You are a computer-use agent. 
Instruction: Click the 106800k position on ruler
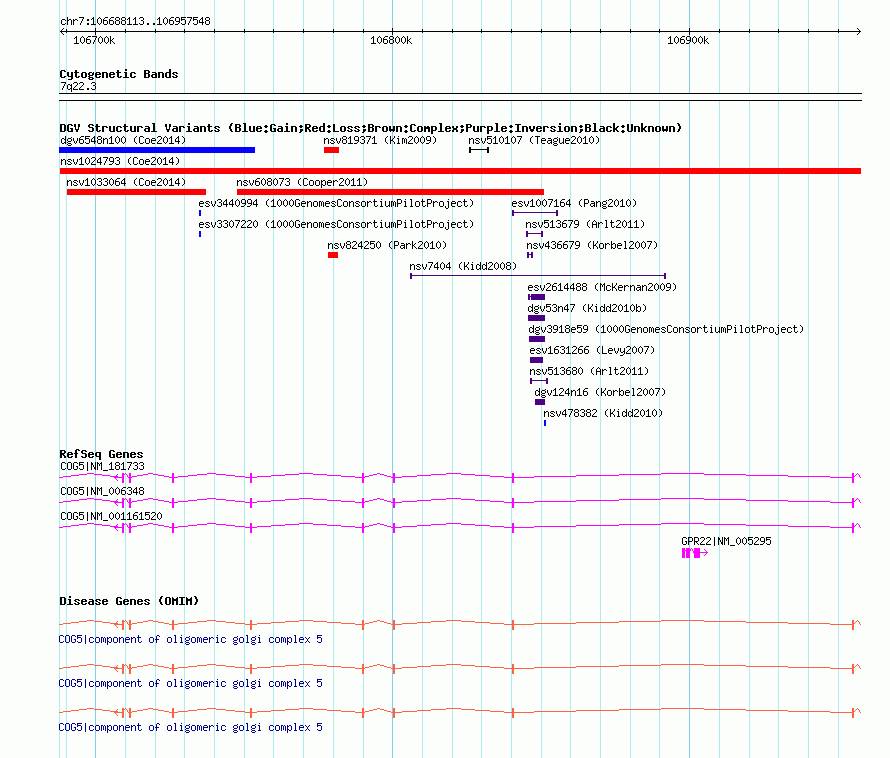[x=391, y=40]
